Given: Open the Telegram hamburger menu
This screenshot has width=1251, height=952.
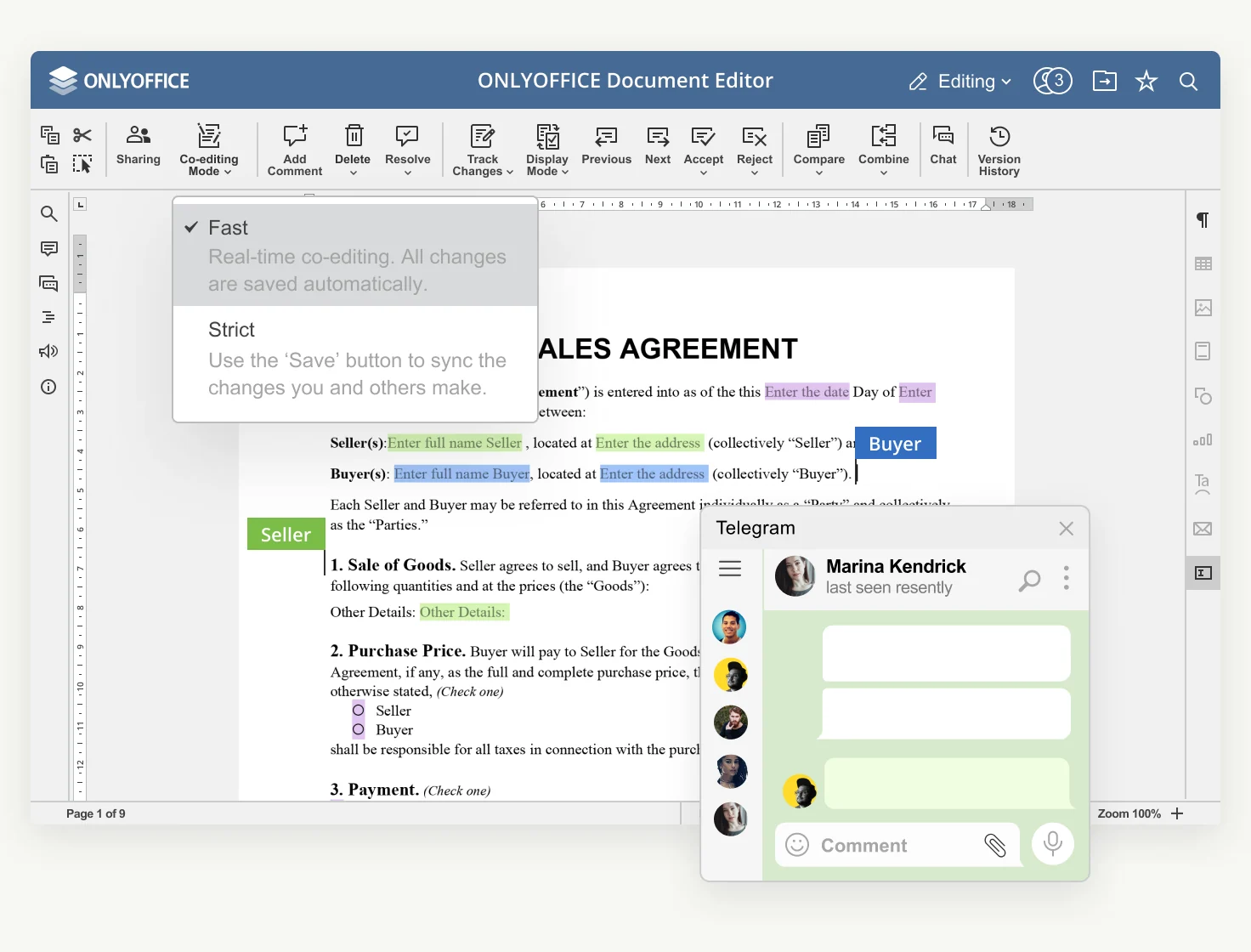Looking at the screenshot, I should [730, 569].
